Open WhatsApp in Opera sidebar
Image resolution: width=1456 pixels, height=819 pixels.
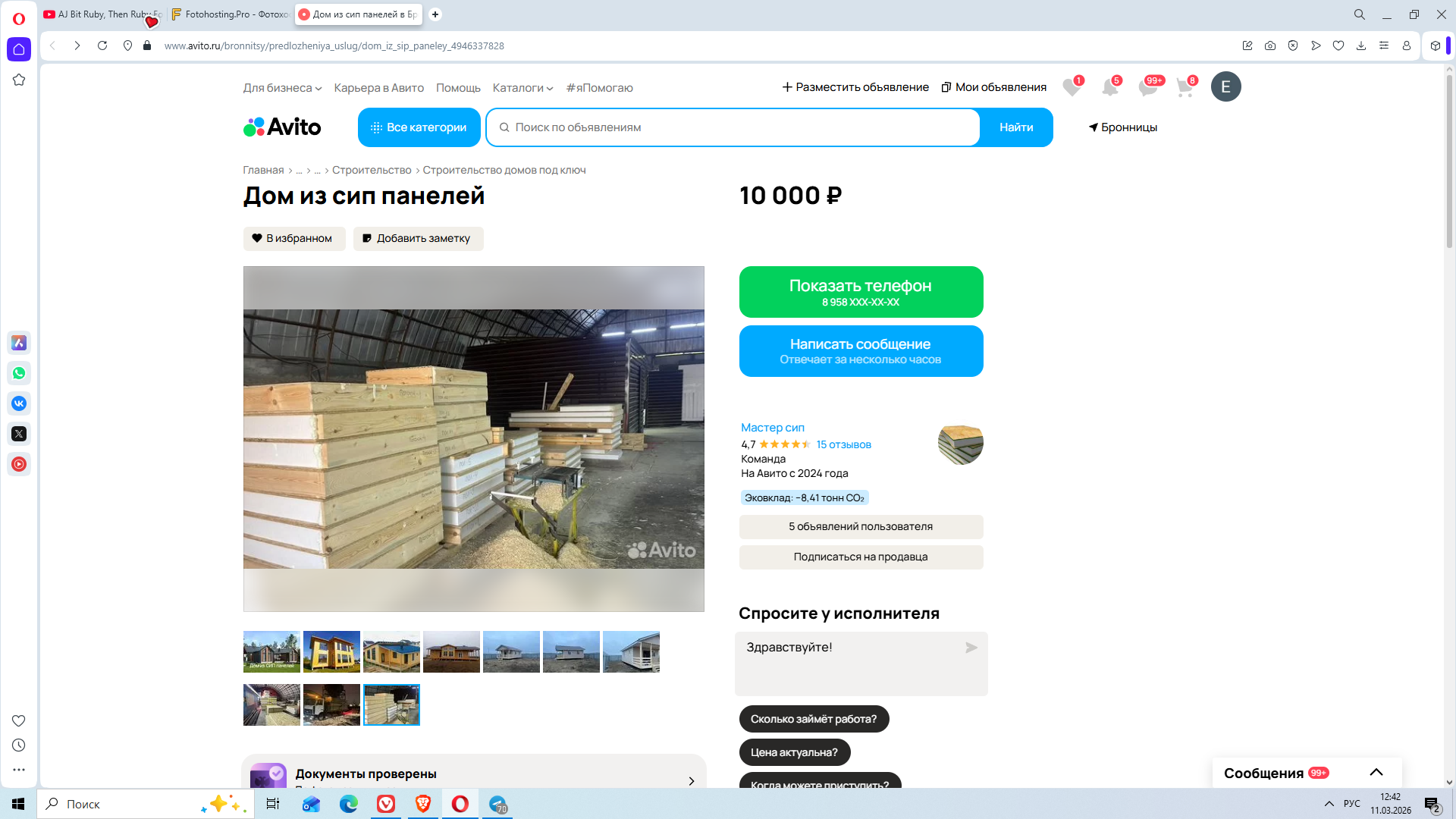19,373
